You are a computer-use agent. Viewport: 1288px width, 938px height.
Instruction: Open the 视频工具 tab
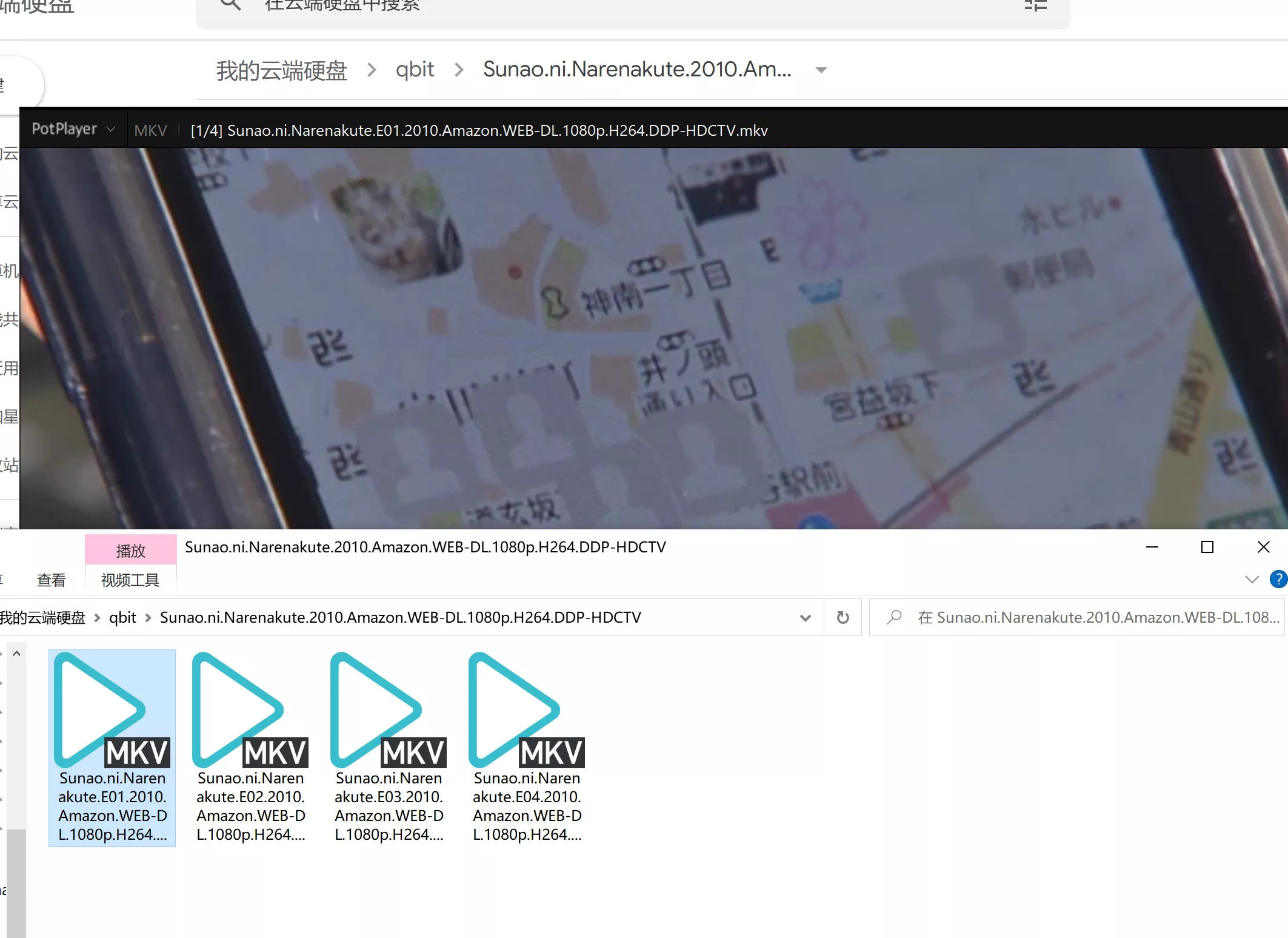pyautogui.click(x=130, y=580)
